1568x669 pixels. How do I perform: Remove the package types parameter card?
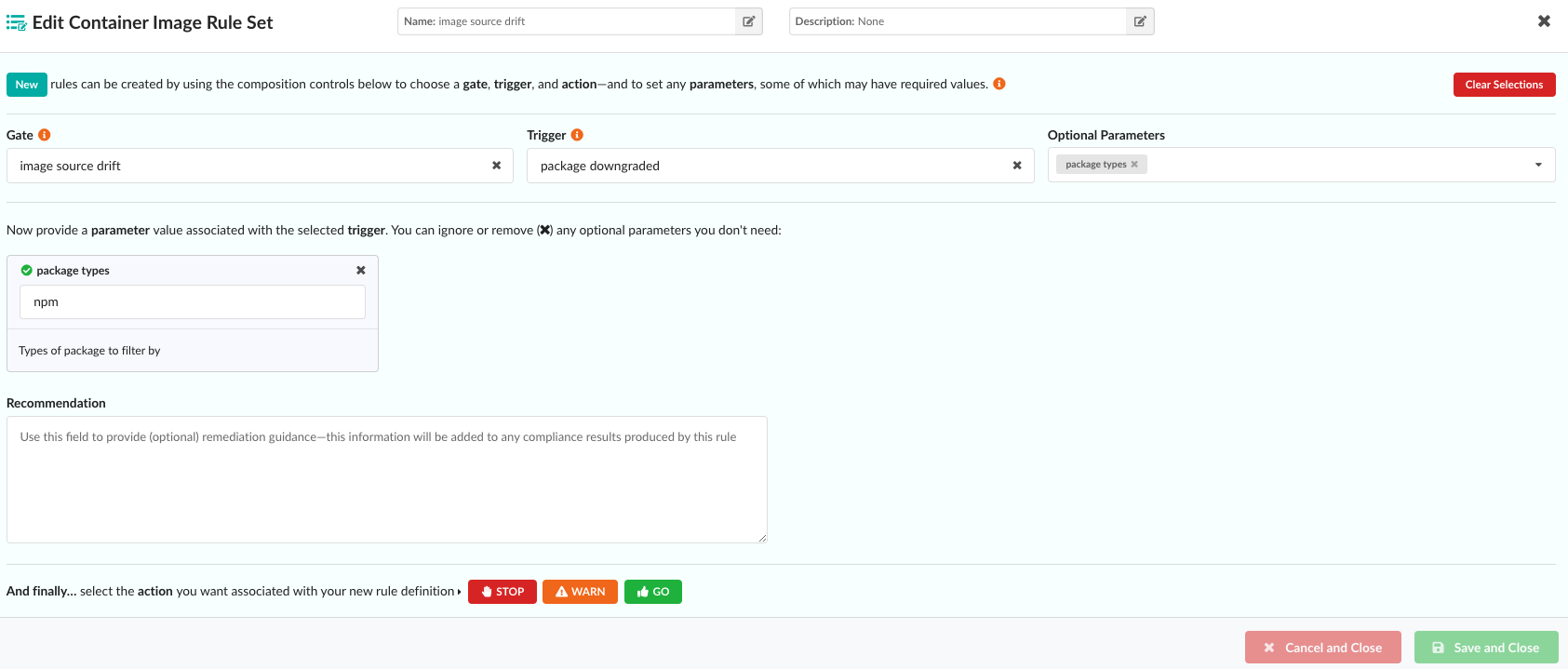click(361, 271)
